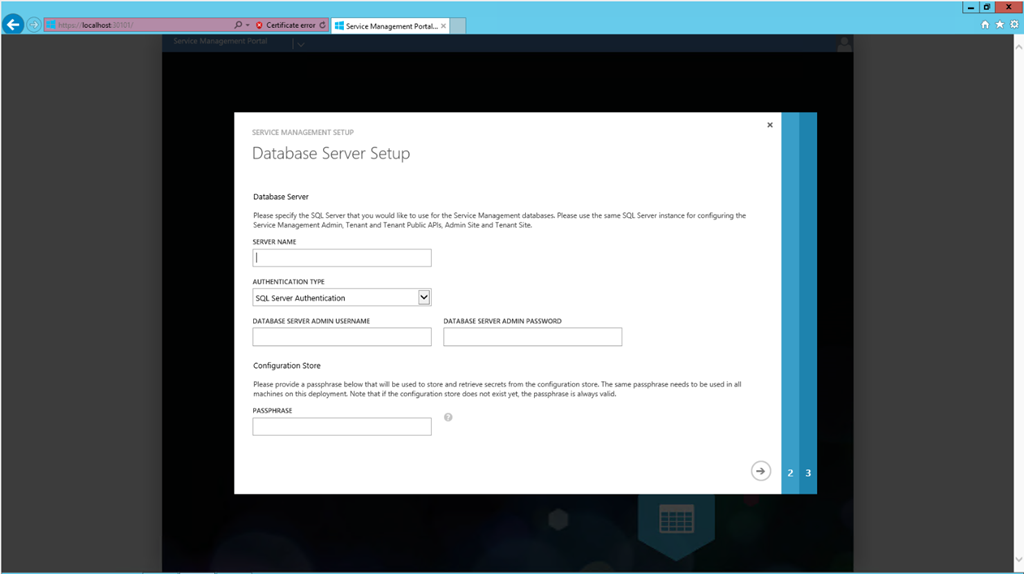Screen dimensions: 1024x574
Task: Expand the Authentication Type dropdown
Action: coord(424,297)
